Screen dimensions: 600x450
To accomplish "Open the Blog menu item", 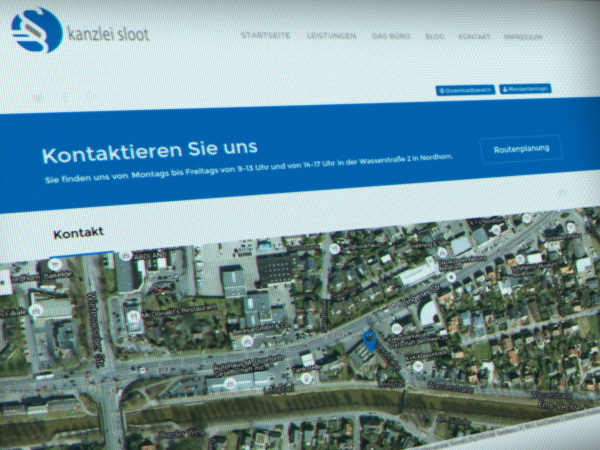I will (x=435, y=36).
